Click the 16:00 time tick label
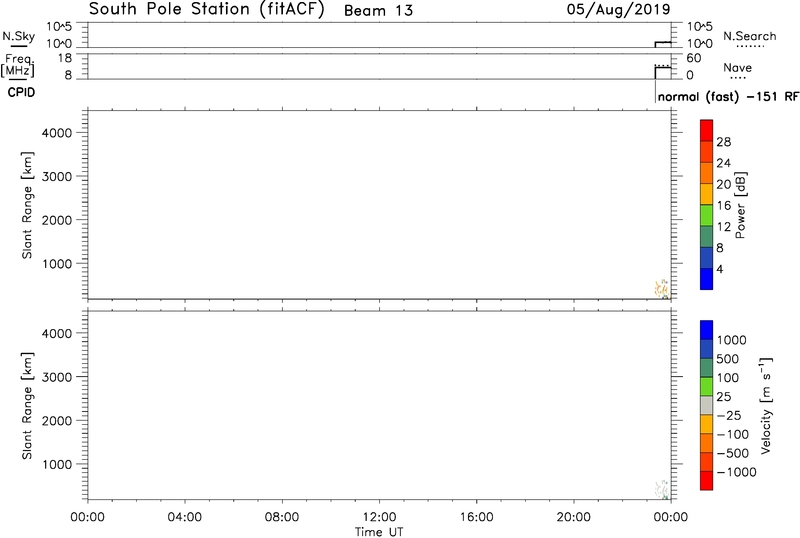Viewport: 800px width, 538px height. 476,517
